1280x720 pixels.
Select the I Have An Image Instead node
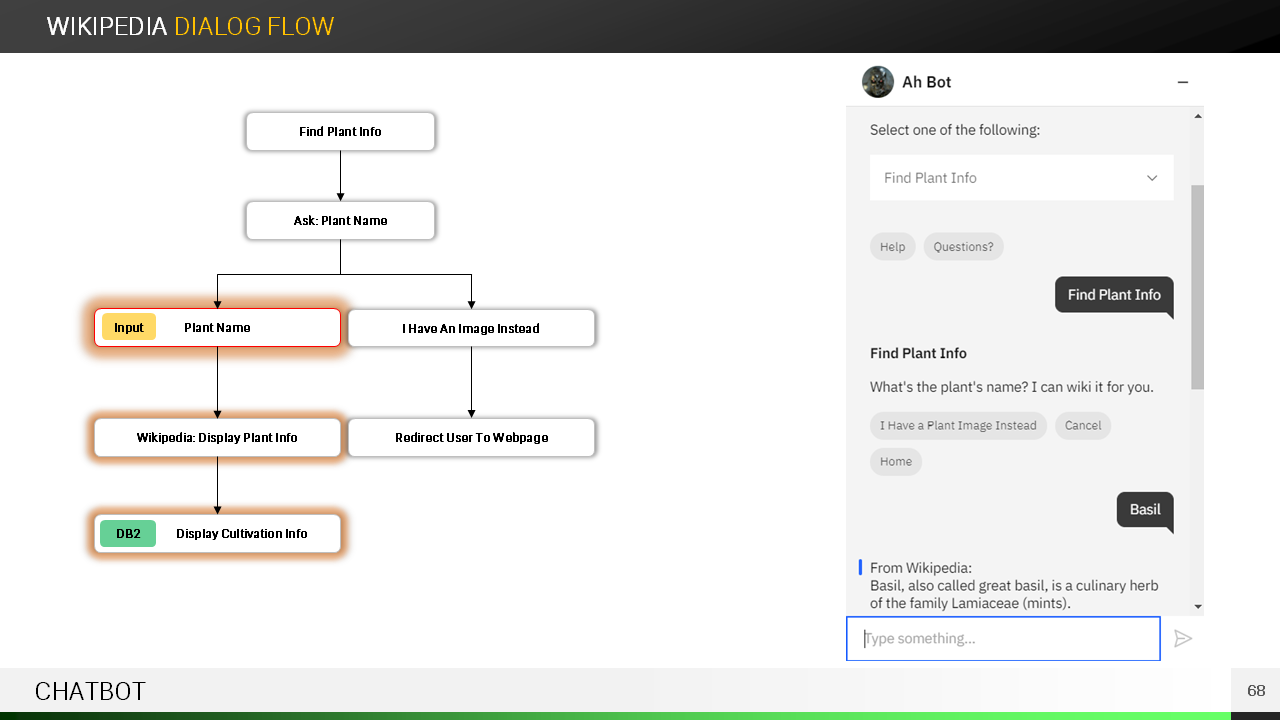(471, 329)
